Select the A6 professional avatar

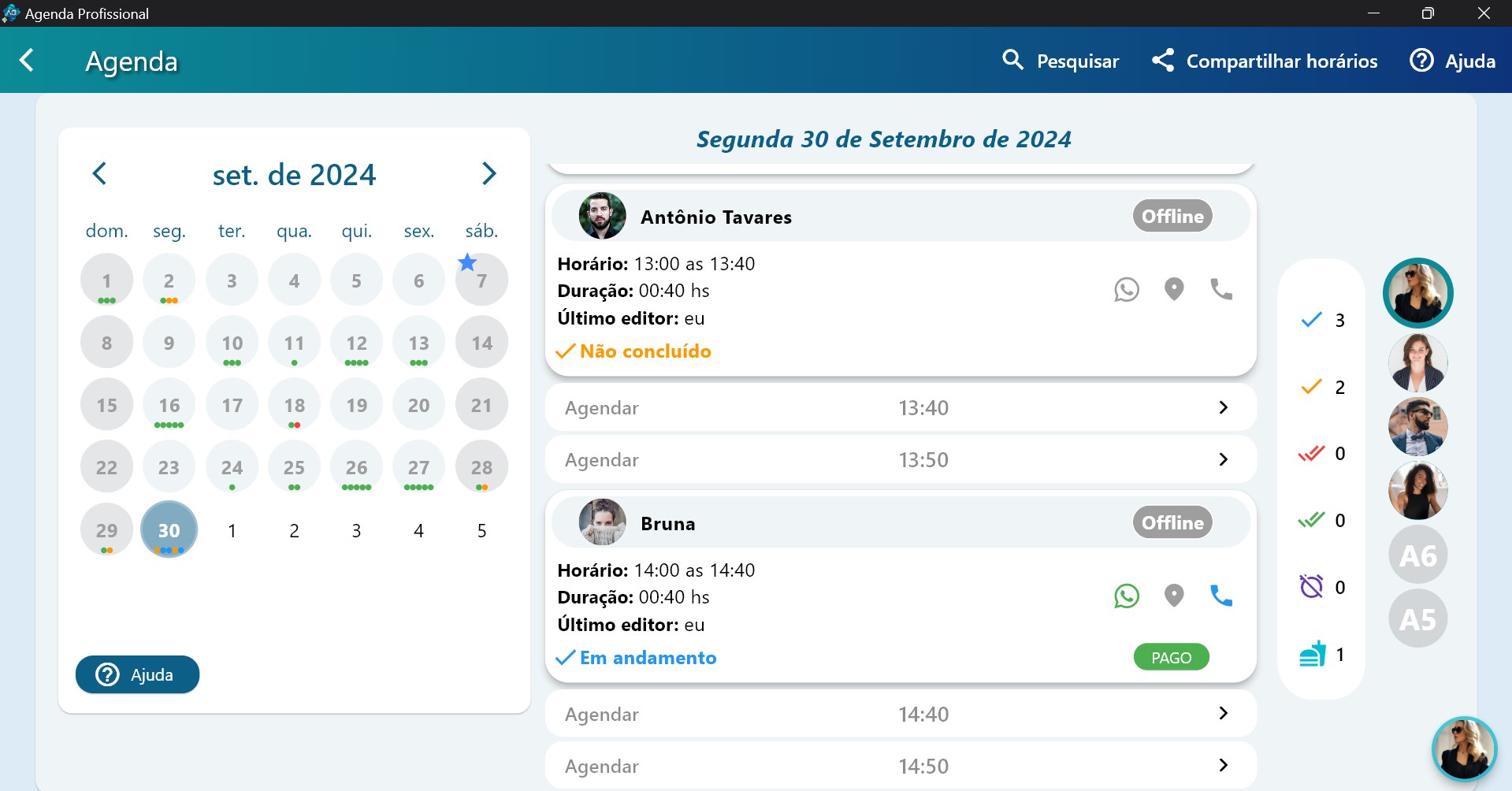point(1417,555)
